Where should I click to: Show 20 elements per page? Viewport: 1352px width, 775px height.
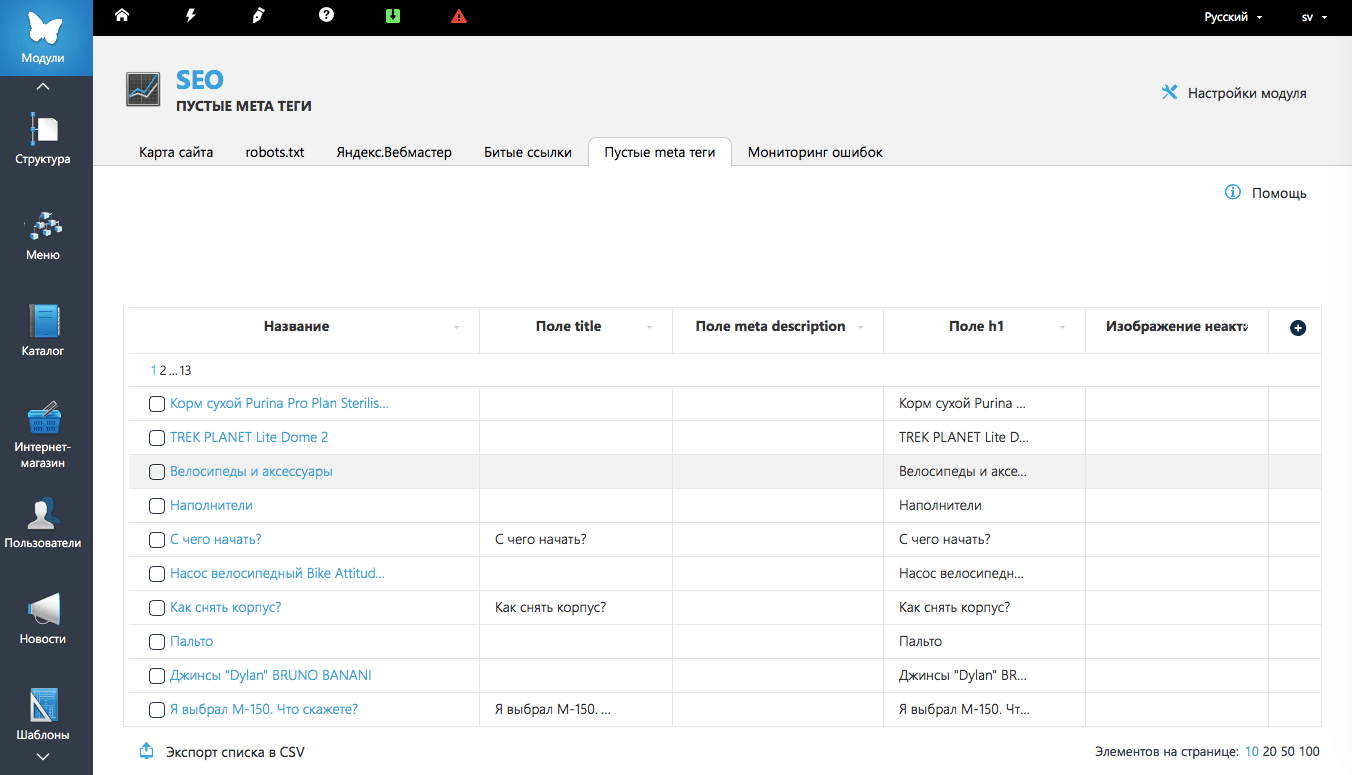[1270, 752]
